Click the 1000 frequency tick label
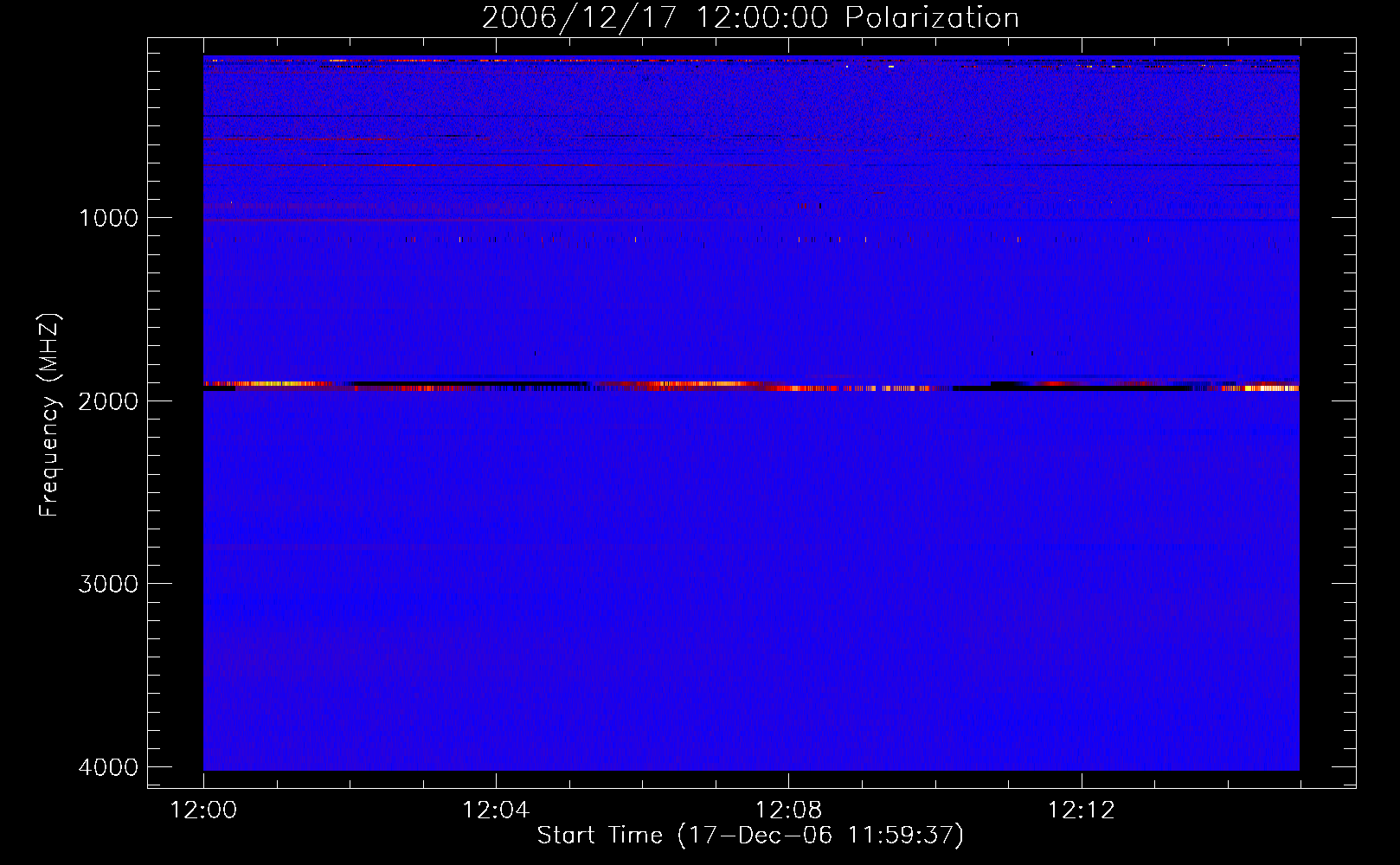Image resolution: width=1400 pixels, height=865 pixels. pos(108,217)
